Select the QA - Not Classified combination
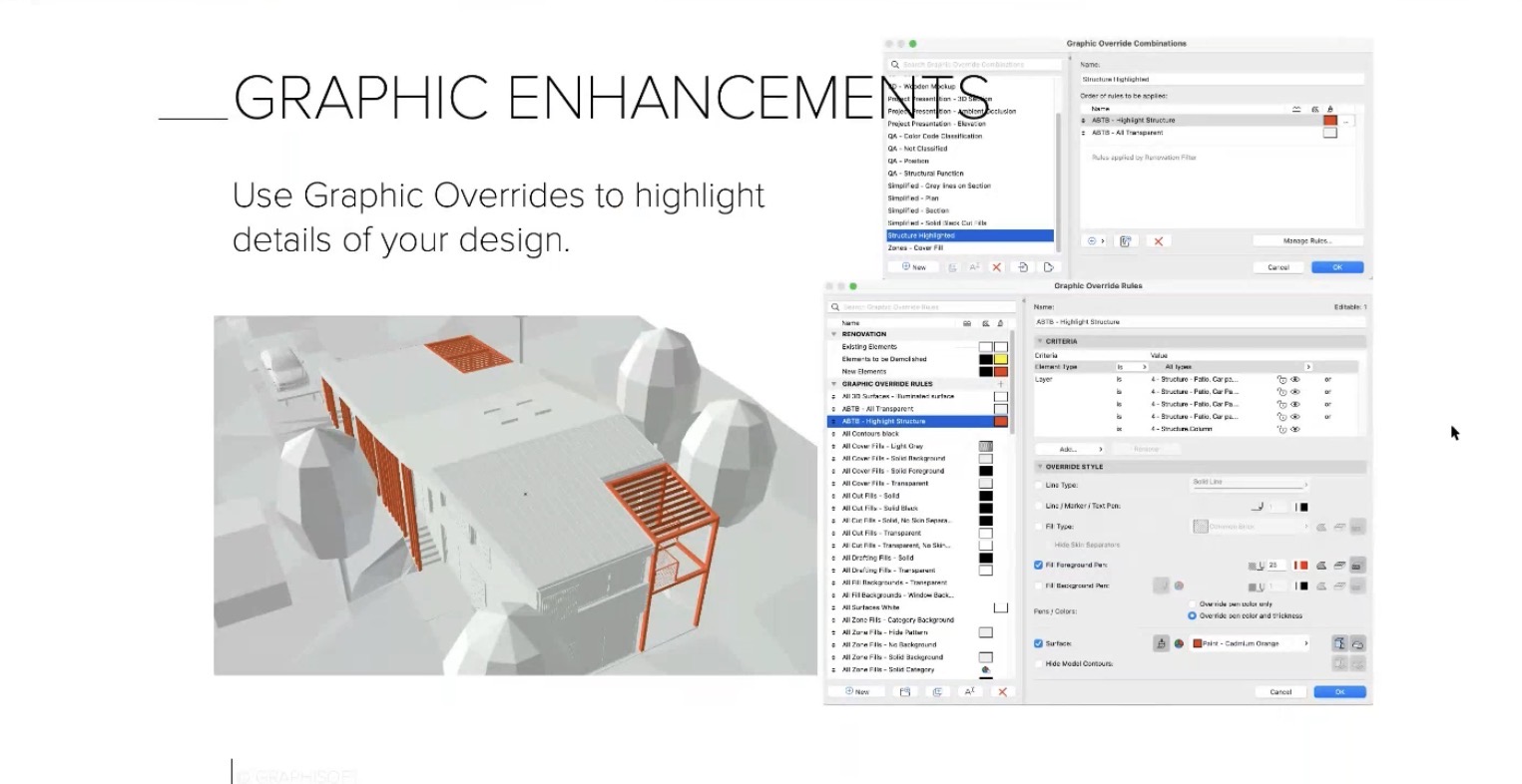Image resolution: width=1522 pixels, height=784 pixels. 969,149
